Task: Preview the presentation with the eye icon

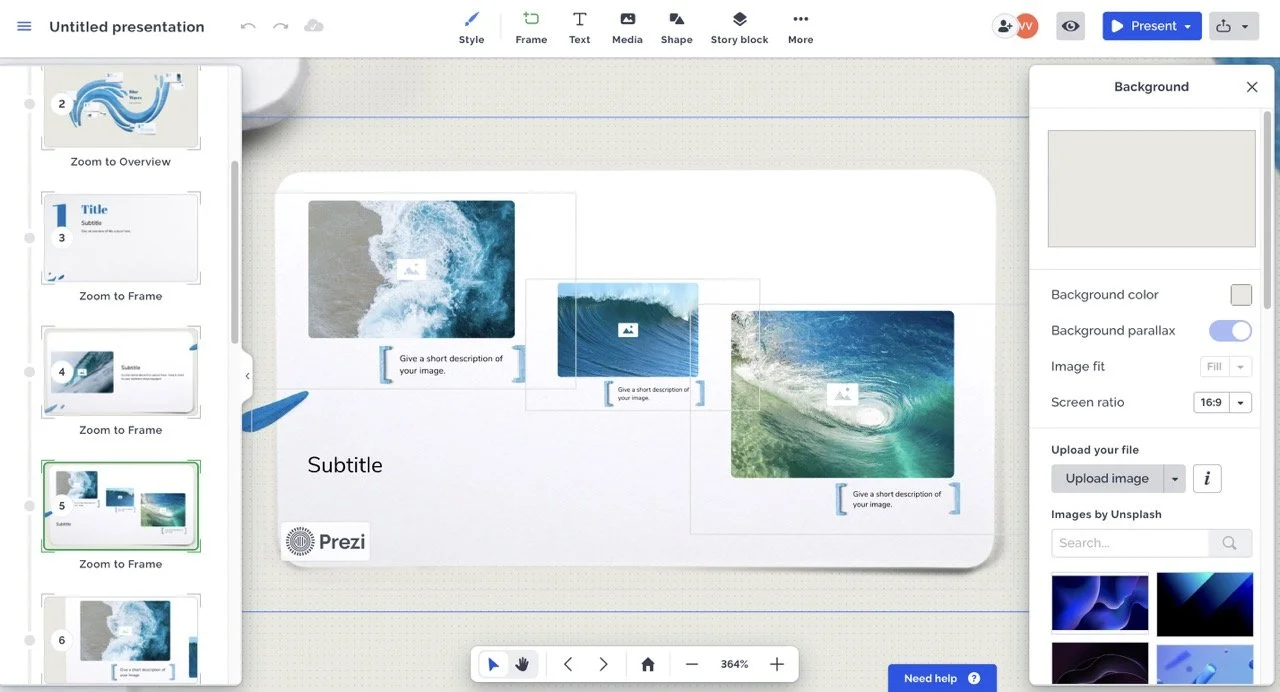Action: click(1070, 26)
